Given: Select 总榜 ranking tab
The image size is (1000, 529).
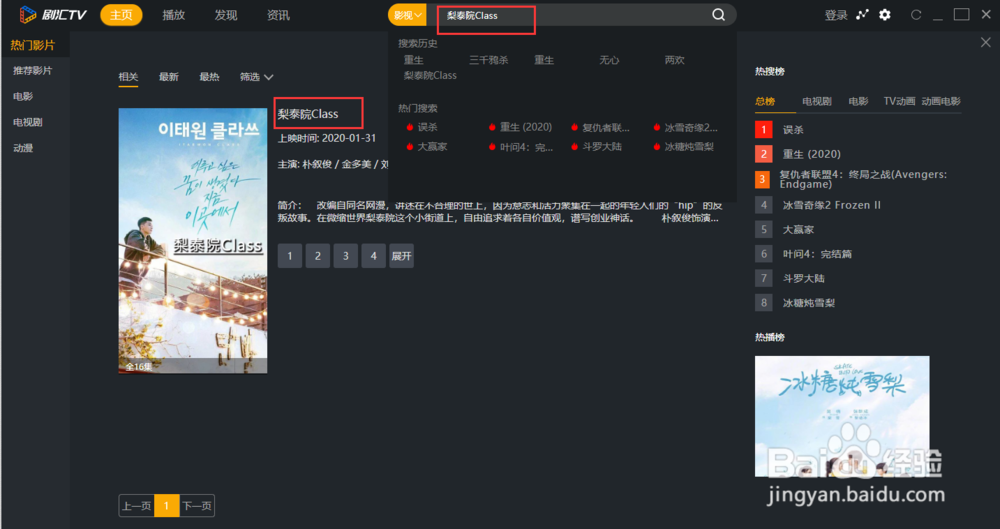Looking at the screenshot, I should coord(765,101).
